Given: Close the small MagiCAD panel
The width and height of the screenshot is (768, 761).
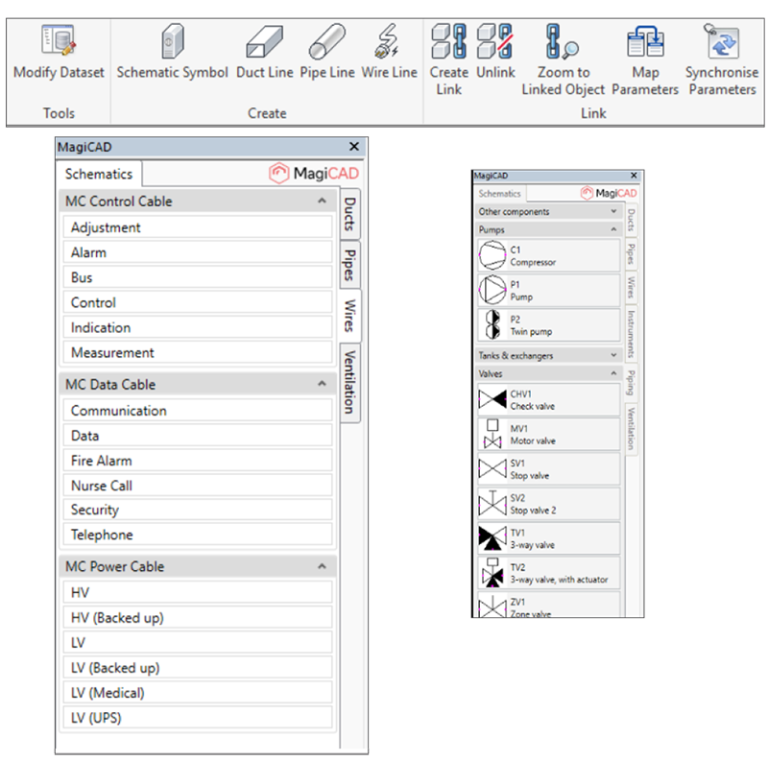Looking at the screenshot, I should (634, 175).
